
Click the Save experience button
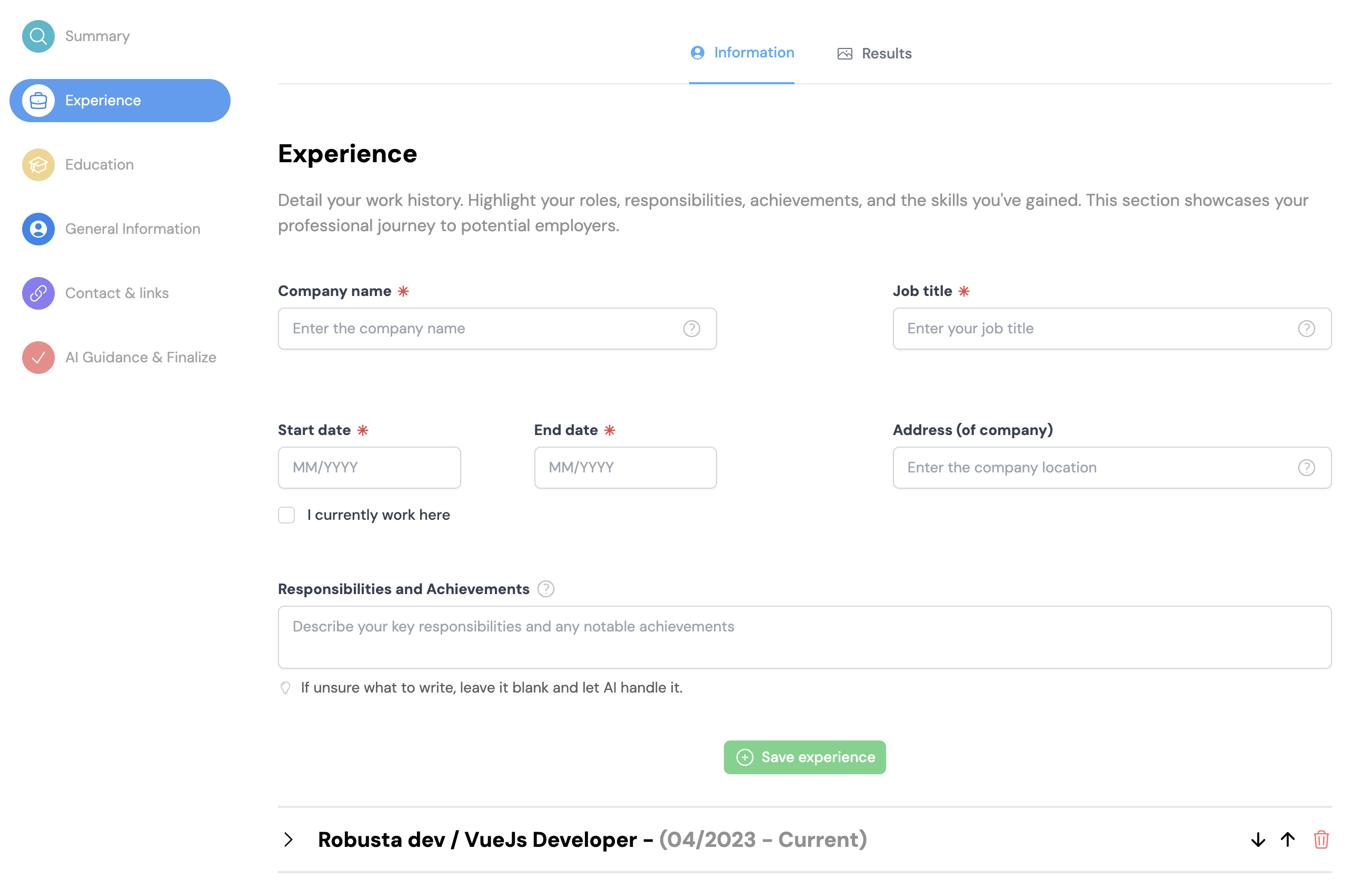point(804,757)
